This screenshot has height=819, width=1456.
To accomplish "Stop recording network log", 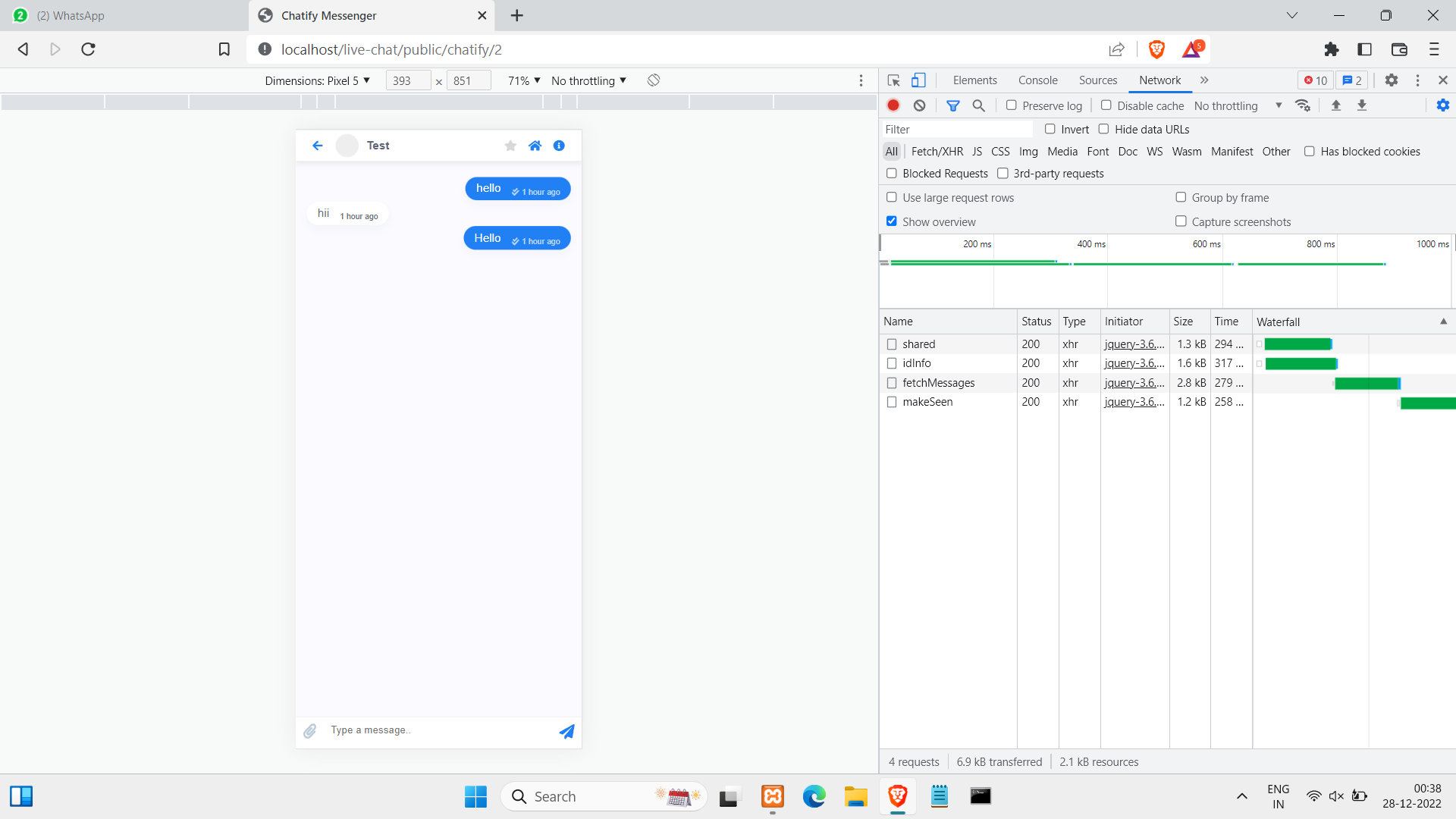I will pyautogui.click(x=893, y=105).
